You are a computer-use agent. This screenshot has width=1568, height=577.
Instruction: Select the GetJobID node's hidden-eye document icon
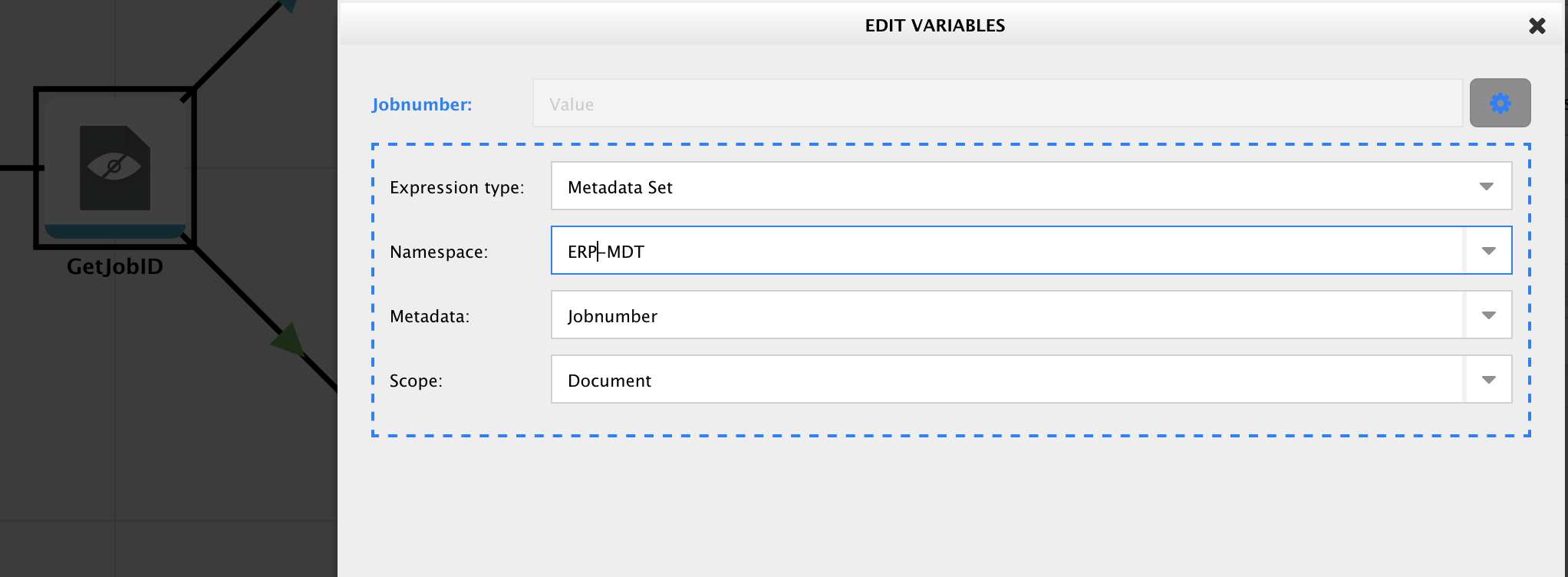pos(115,167)
